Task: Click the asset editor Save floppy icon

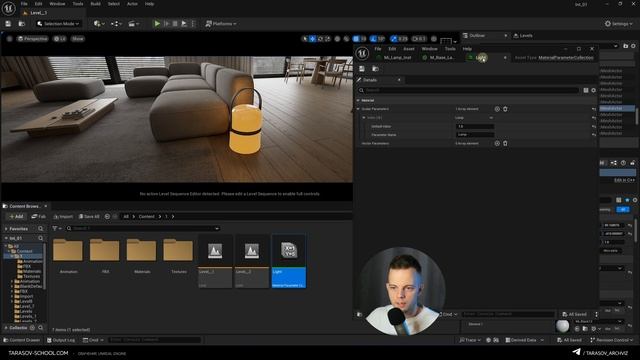Action: [362, 69]
